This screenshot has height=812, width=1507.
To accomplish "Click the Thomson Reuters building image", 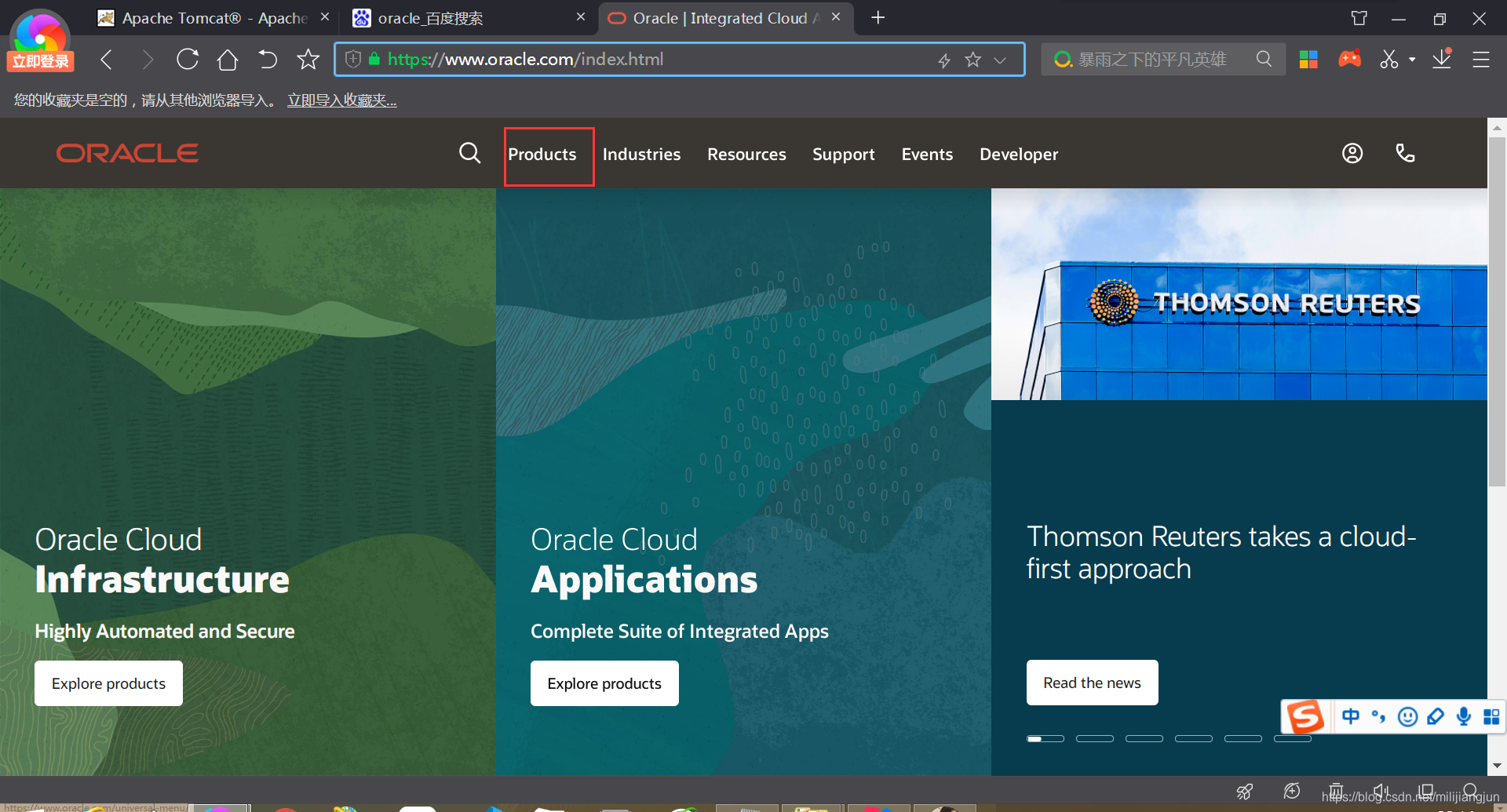I will coord(1239,294).
